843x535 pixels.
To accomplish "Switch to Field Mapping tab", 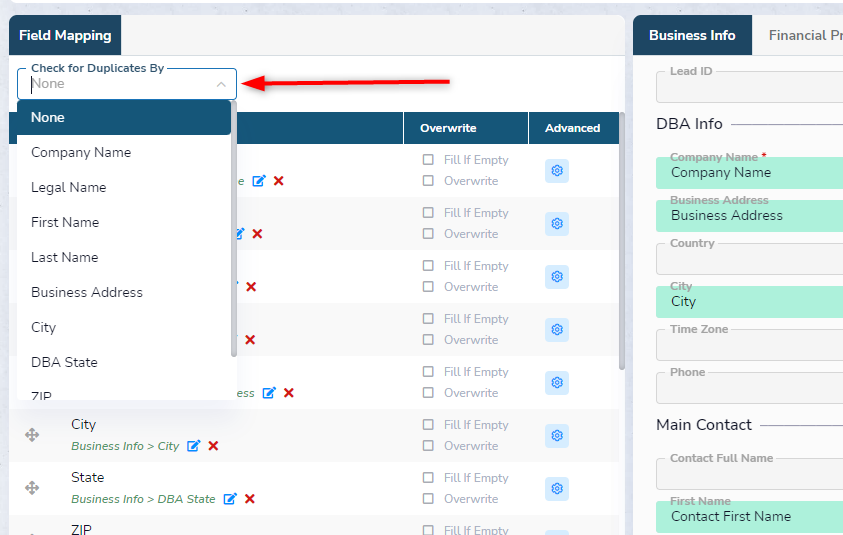I will [65, 35].
